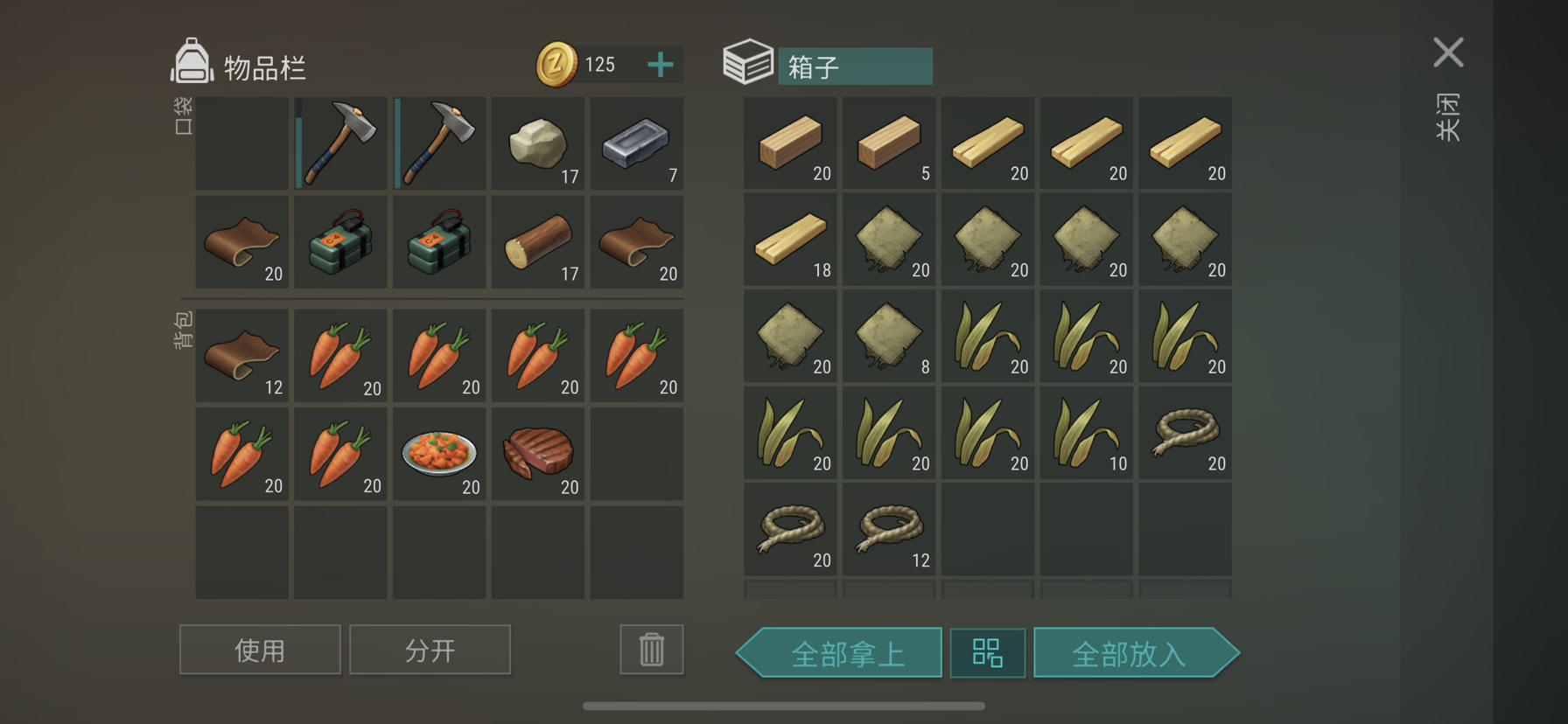Screen dimensions: 1568x724
Task: Select the stone stack of 17
Action: tap(538, 143)
